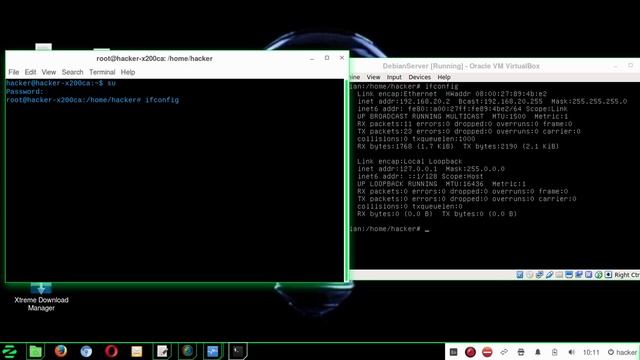Open the globe application in taskbar

[187, 351]
